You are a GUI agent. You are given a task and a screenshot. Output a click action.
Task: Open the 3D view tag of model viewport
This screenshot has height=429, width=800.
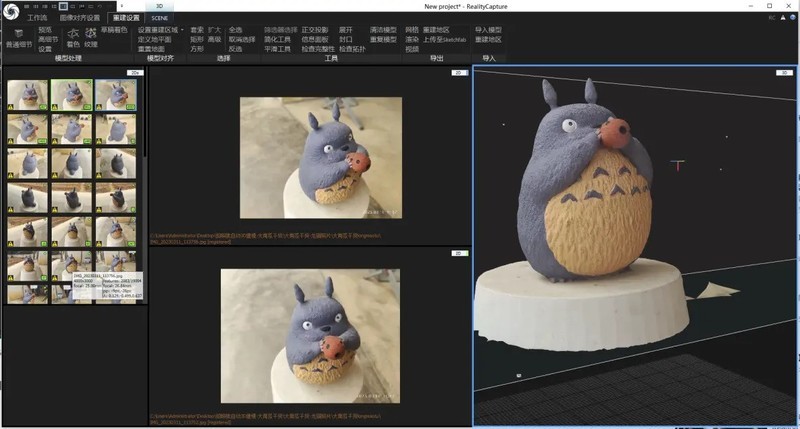point(785,73)
